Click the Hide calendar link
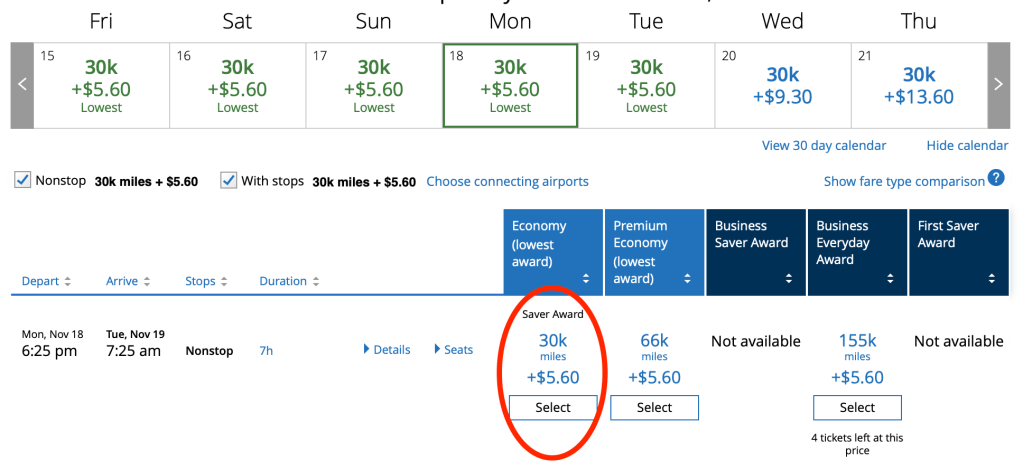This screenshot has width=1023, height=469. (x=967, y=146)
